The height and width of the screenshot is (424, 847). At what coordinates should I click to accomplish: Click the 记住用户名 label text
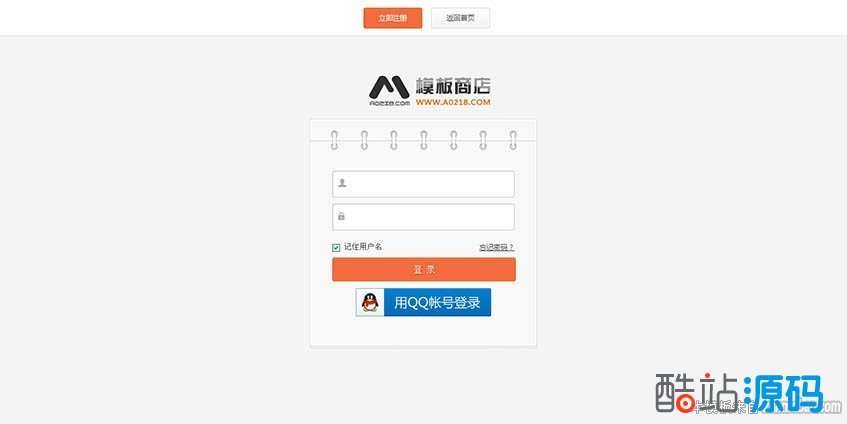(x=363, y=247)
